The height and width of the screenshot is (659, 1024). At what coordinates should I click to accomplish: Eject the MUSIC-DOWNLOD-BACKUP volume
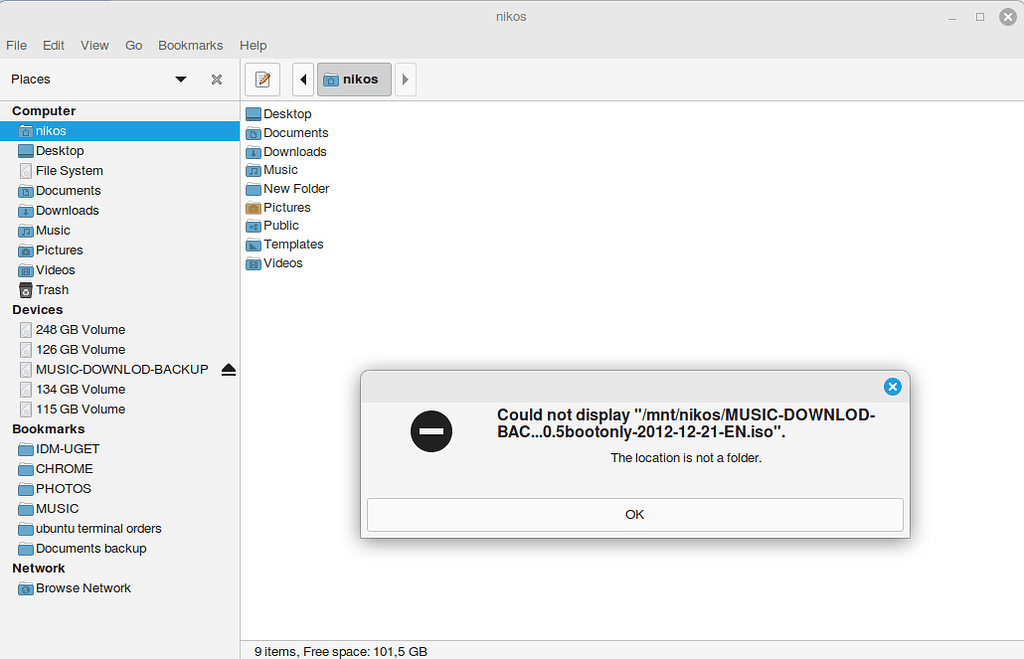[229, 370]
